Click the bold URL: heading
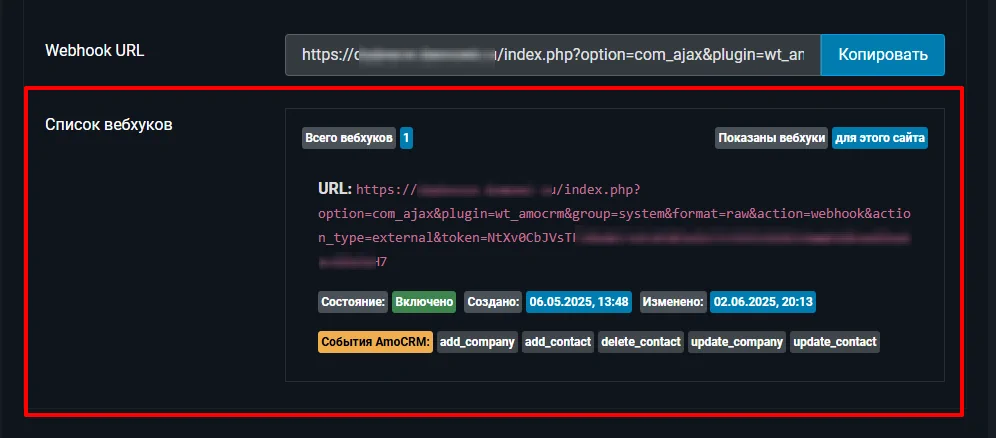This screenshot has height=438, width=996. 334,189
